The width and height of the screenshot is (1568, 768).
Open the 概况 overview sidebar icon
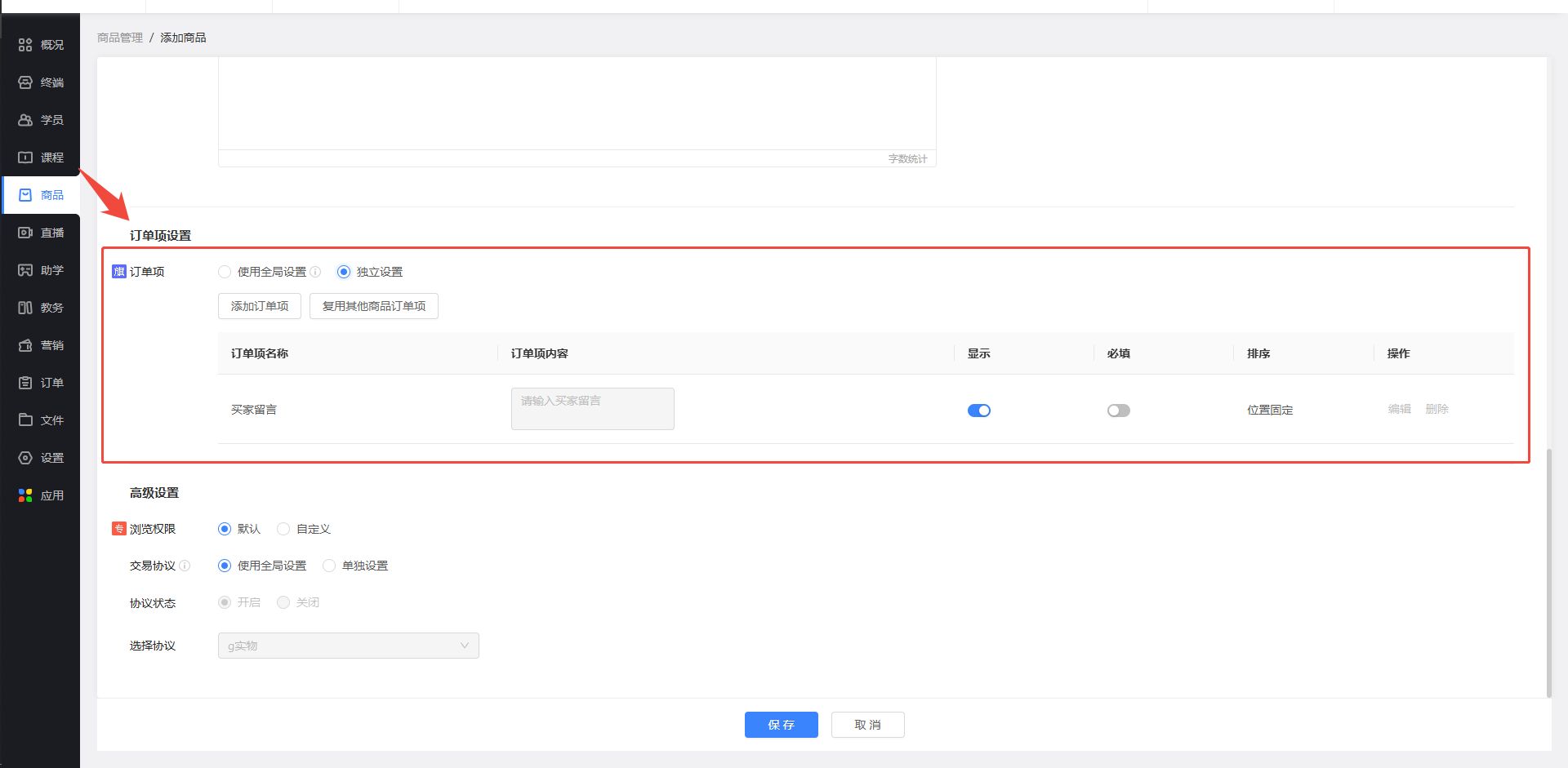pyautogui.click(x=25, y=45)
